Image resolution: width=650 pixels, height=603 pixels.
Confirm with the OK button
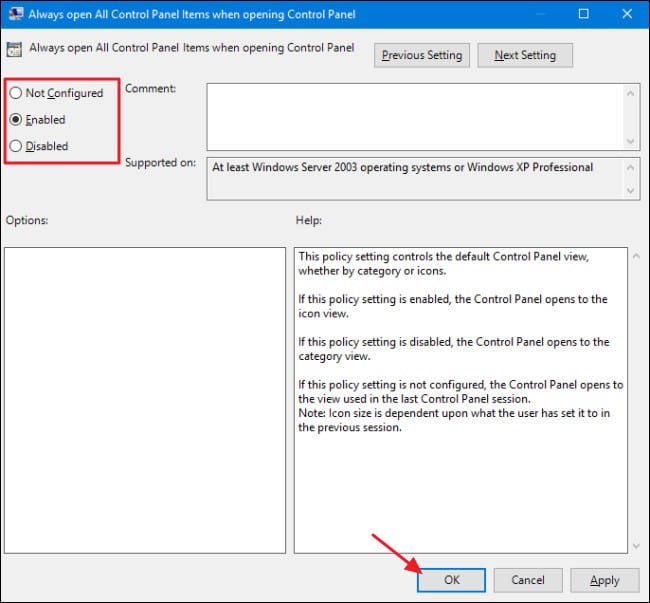coord(451,580)
